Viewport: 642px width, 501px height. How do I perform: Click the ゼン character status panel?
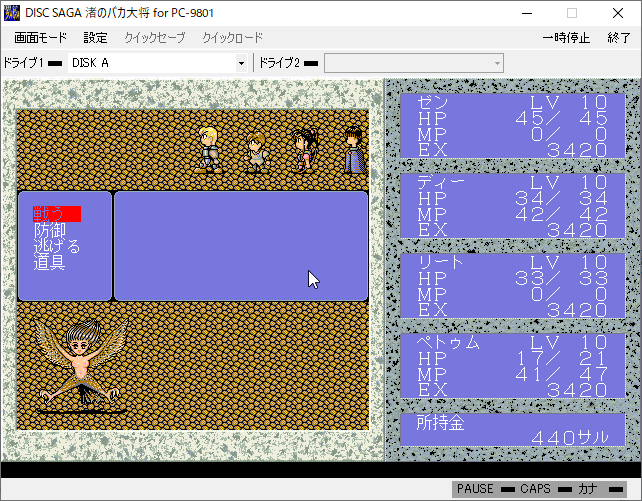[513, 126]
